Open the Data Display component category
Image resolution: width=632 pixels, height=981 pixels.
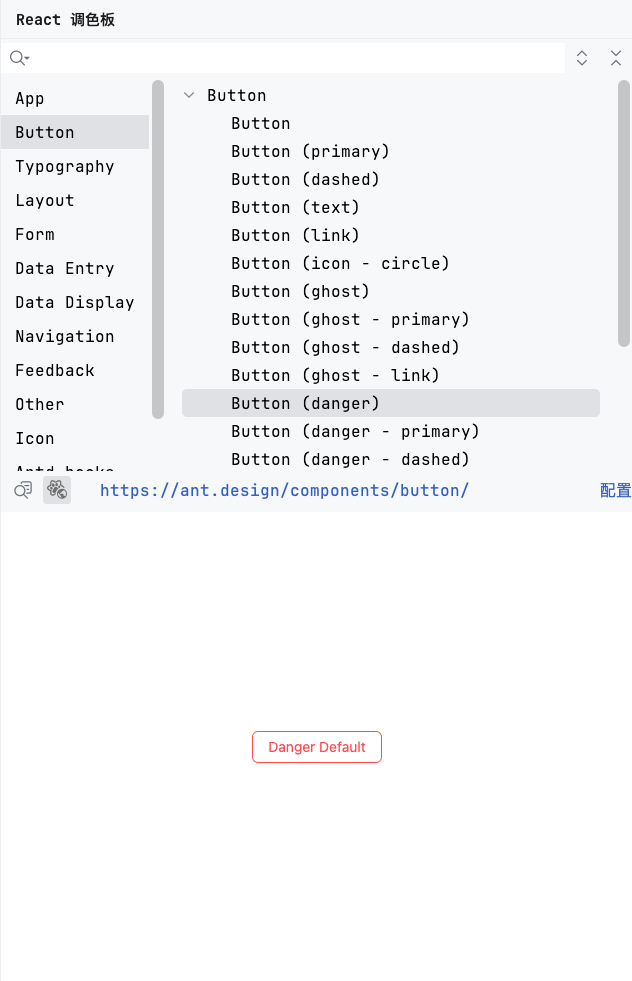point(74,302)
